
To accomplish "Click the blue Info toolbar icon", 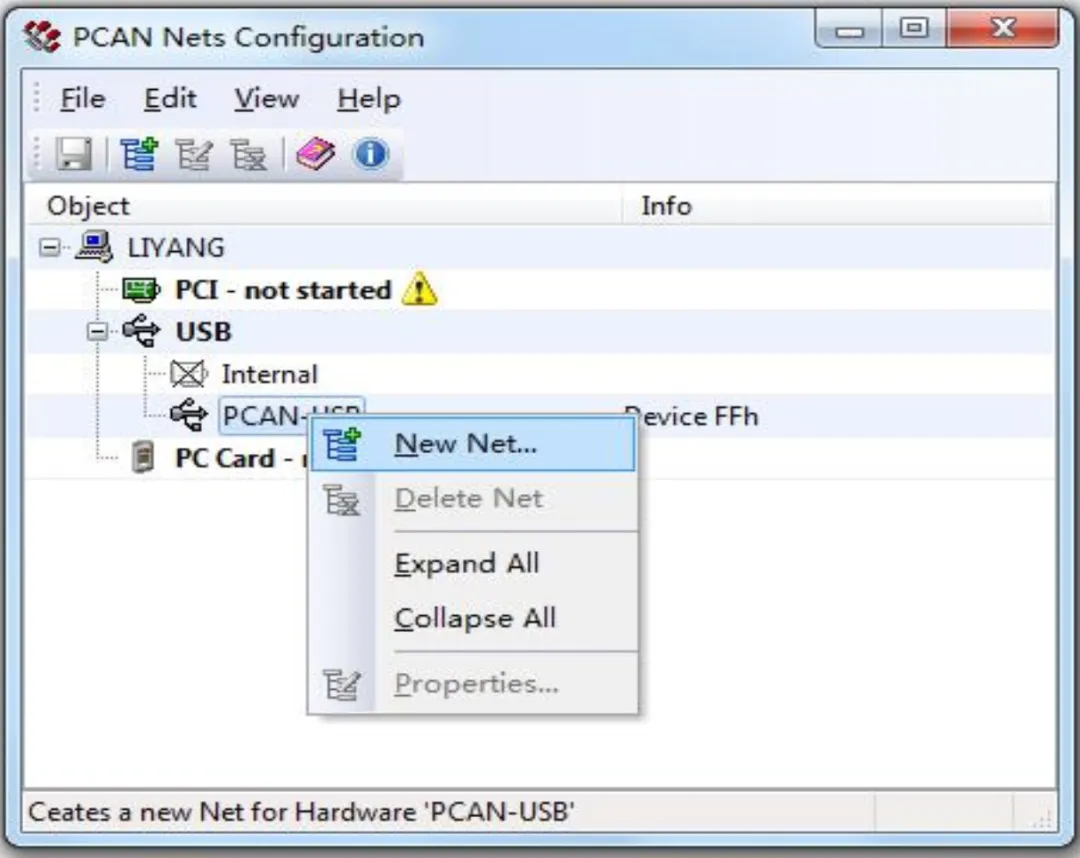I will (x=371, y=154).
